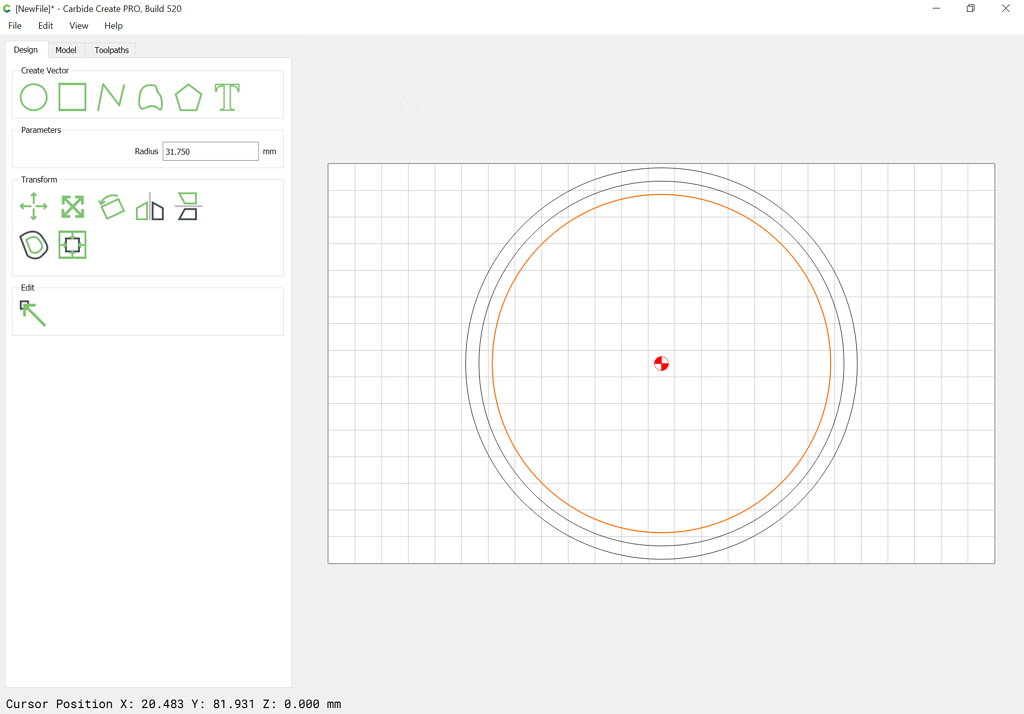Open the Flip transform tool
Image resolution: width=1024 pixels, height=714 pixels.
pos(188,207)
